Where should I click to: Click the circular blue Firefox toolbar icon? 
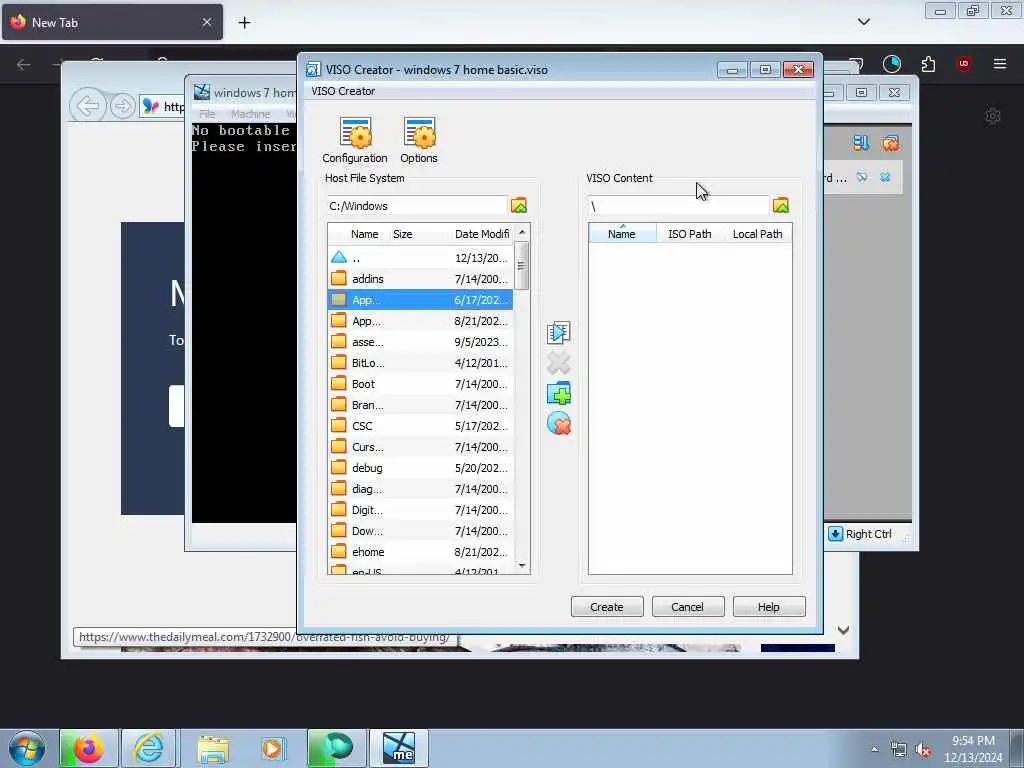[891, 64]
